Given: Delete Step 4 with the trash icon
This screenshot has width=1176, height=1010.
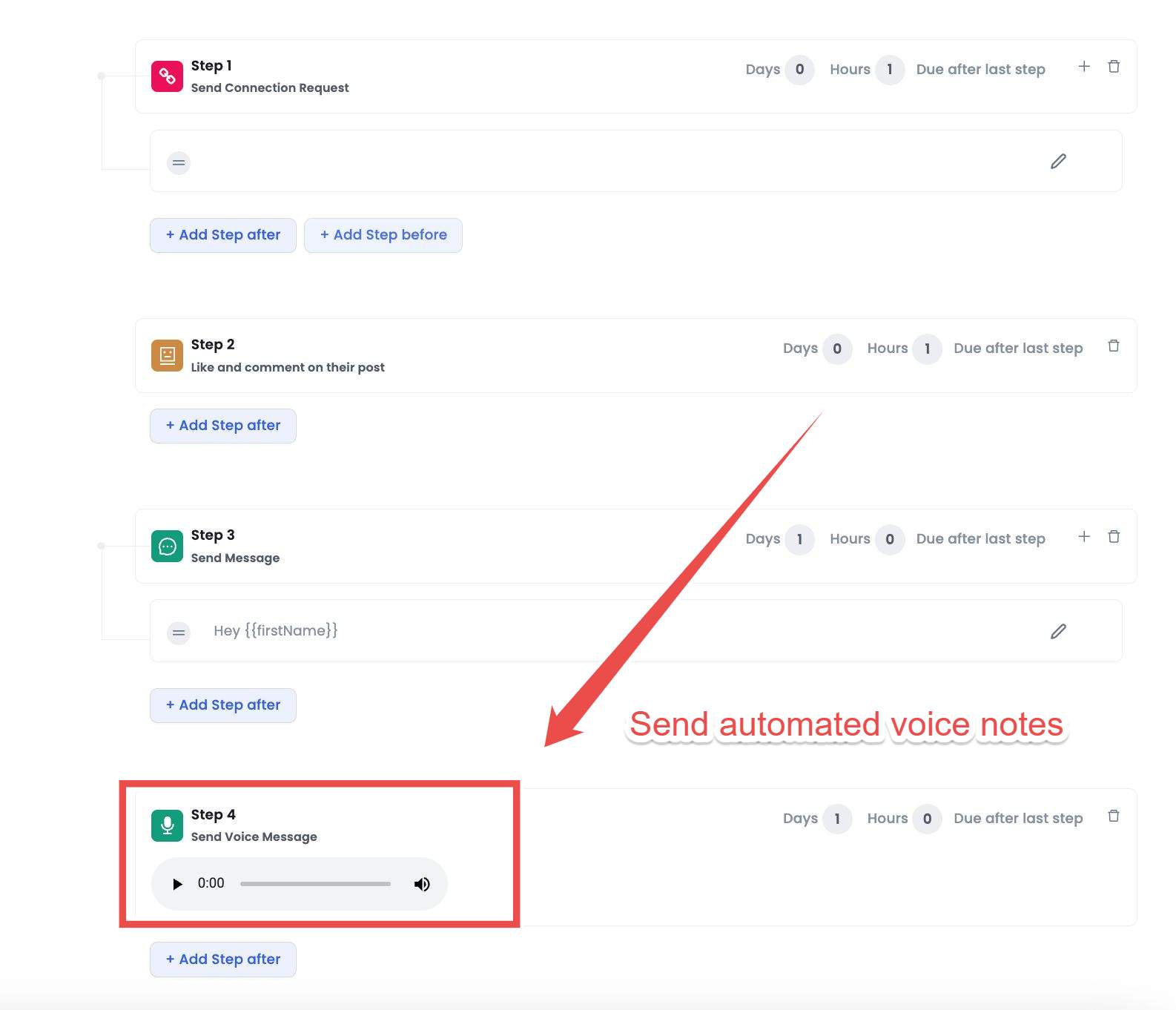Looking at the screenshot, I should [x=1114, y=816].
